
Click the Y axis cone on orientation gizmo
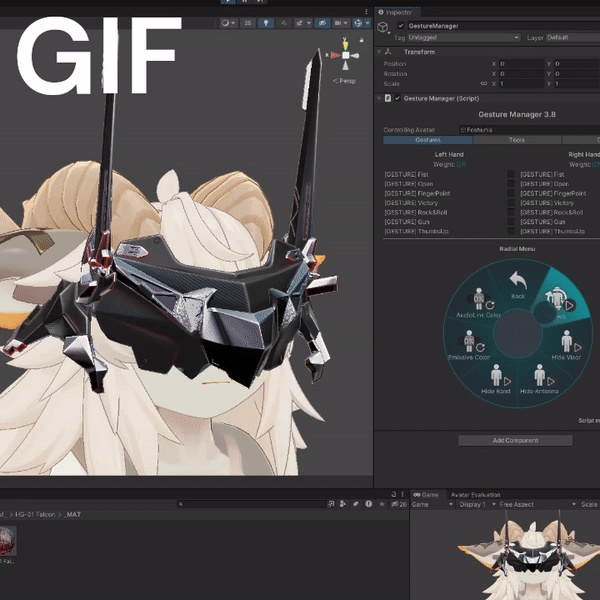(346, 44)
